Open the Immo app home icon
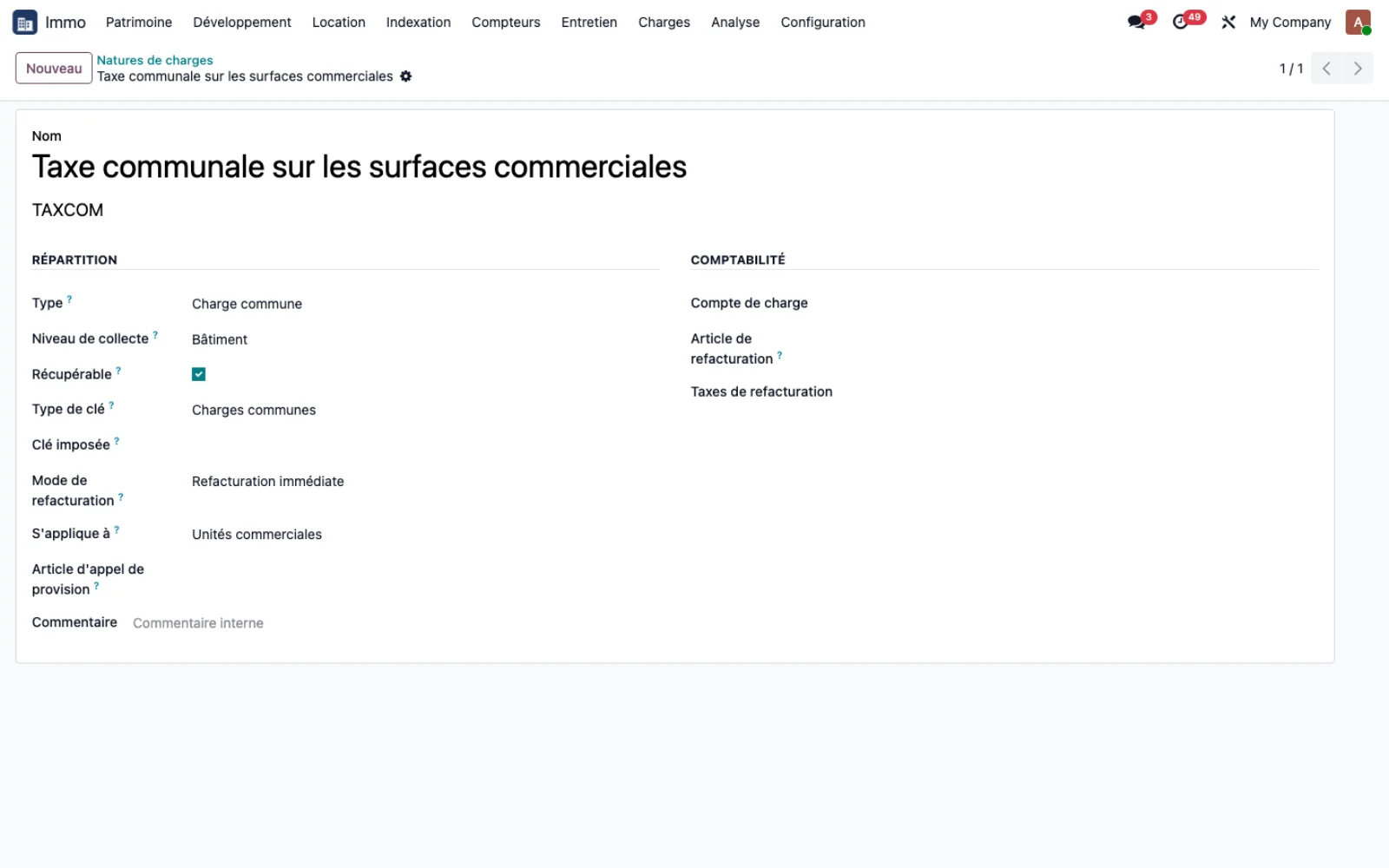Image resolution: width=1389 pixels, height=868 pixels. point(24,23)
